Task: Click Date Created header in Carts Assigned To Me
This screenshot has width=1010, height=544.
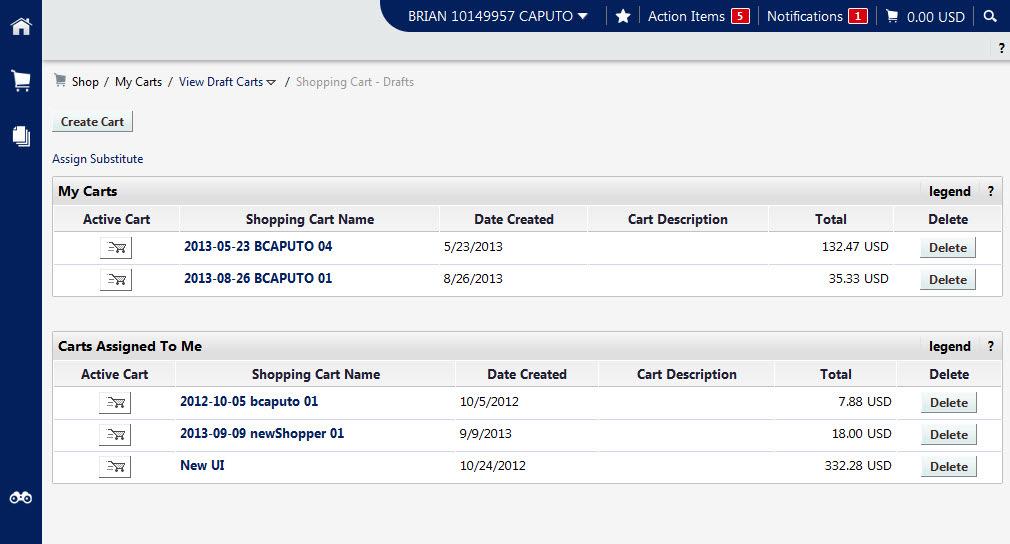Action: [527, 375]
